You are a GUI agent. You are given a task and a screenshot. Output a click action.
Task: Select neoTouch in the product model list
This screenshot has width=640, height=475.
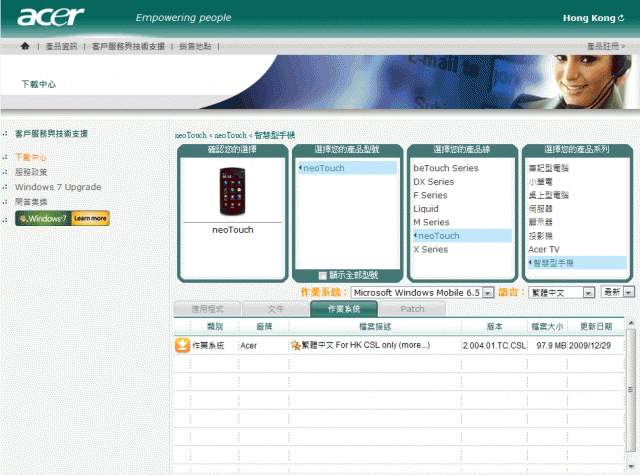click(347, 168)
